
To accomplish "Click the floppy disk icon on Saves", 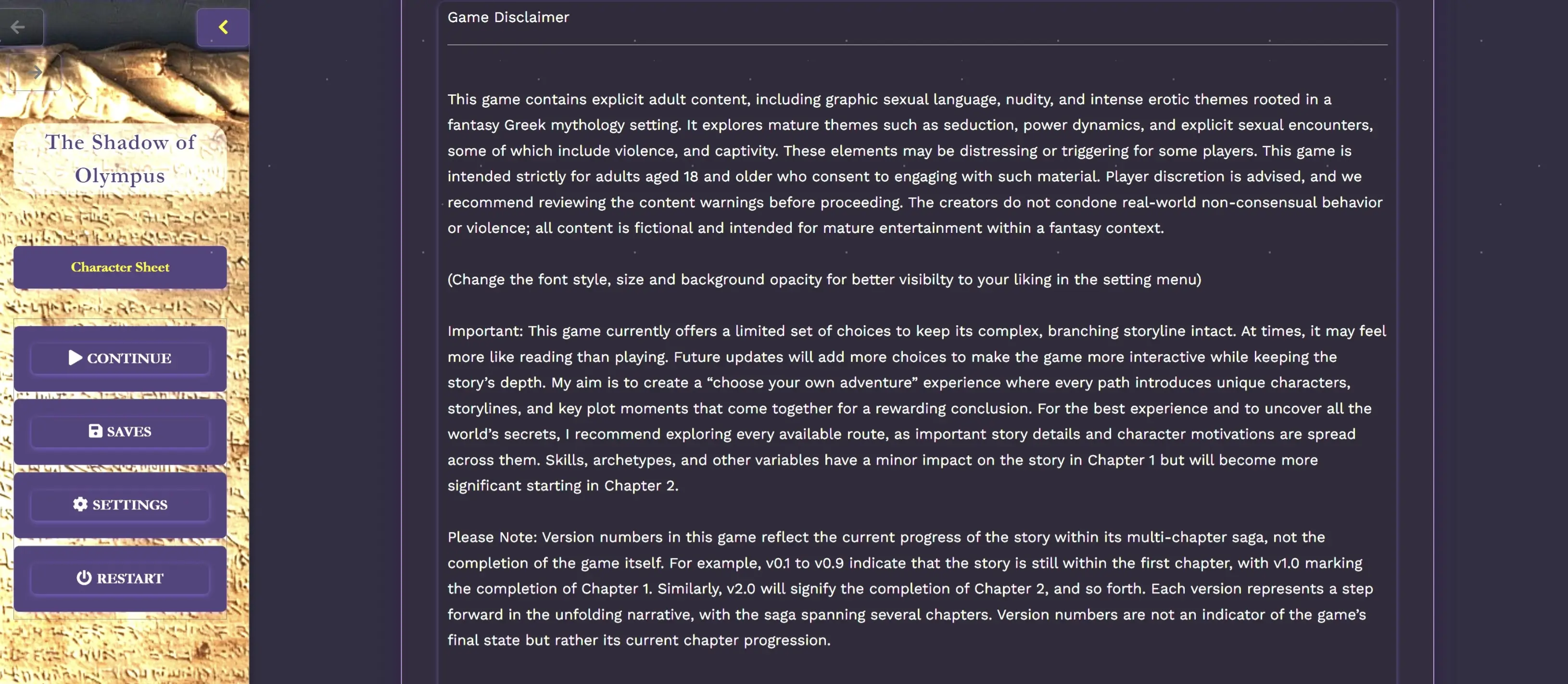I will (96, 431).
